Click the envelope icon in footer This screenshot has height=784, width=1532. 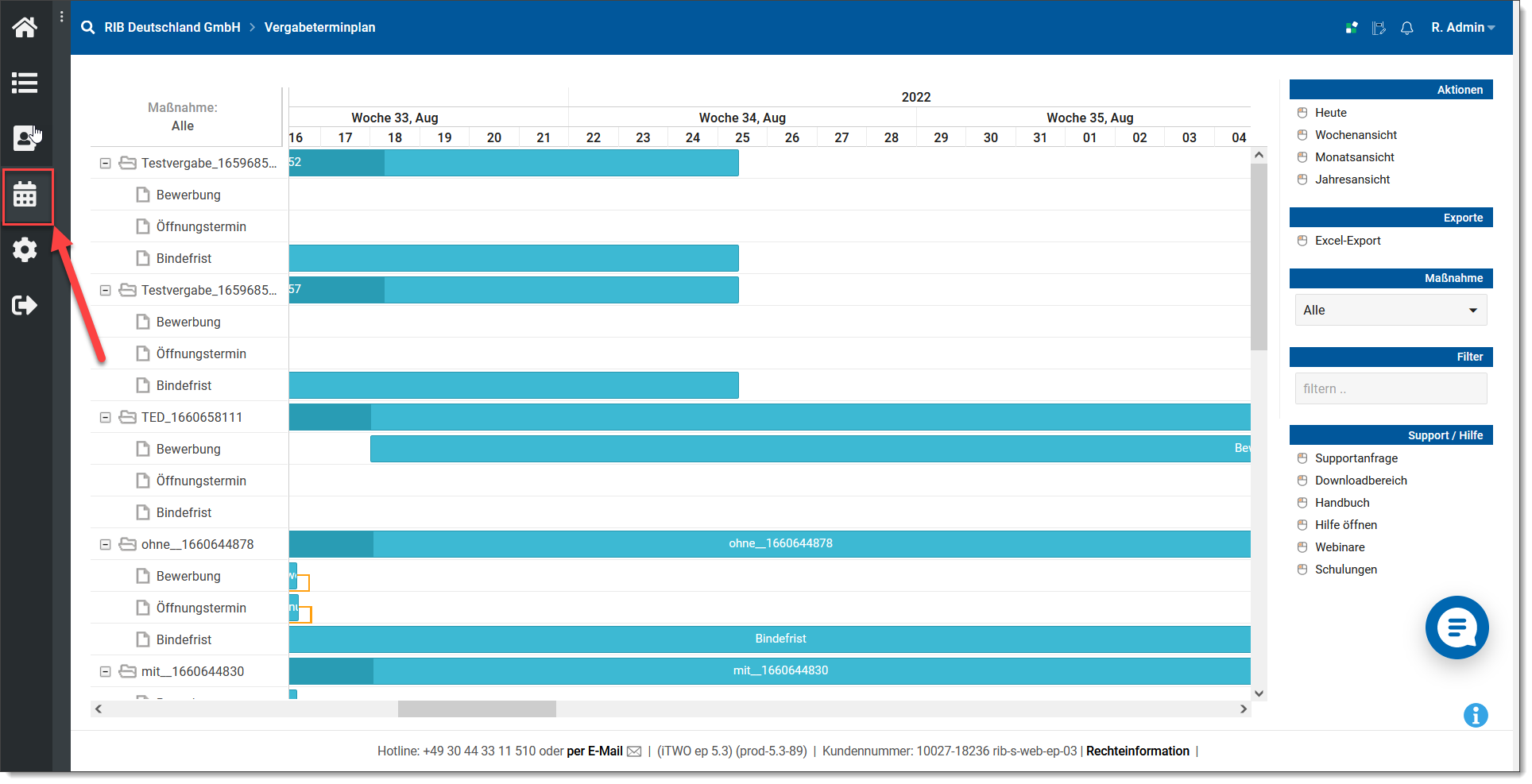pyautogui.click(x=634, y=751)
